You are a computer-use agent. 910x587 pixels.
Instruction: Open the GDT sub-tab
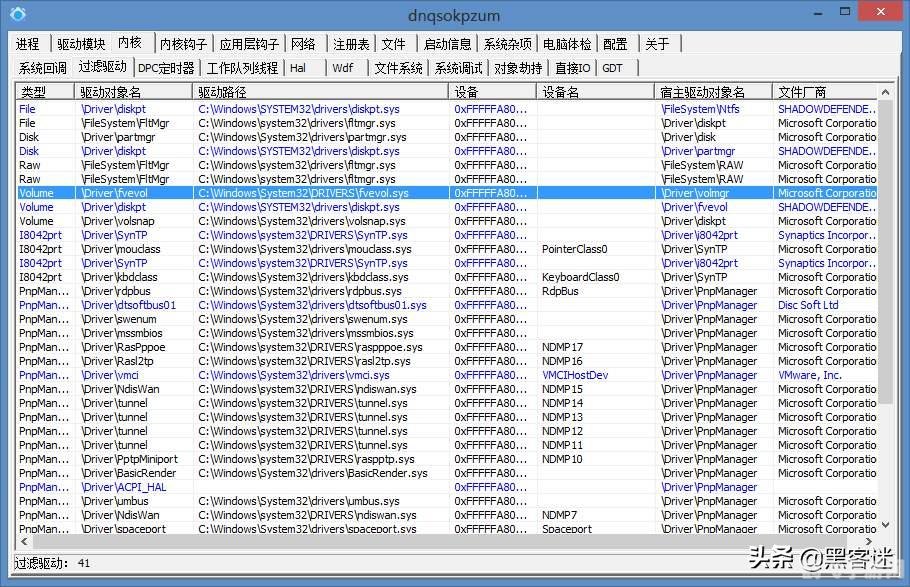[x=612, y=68]
